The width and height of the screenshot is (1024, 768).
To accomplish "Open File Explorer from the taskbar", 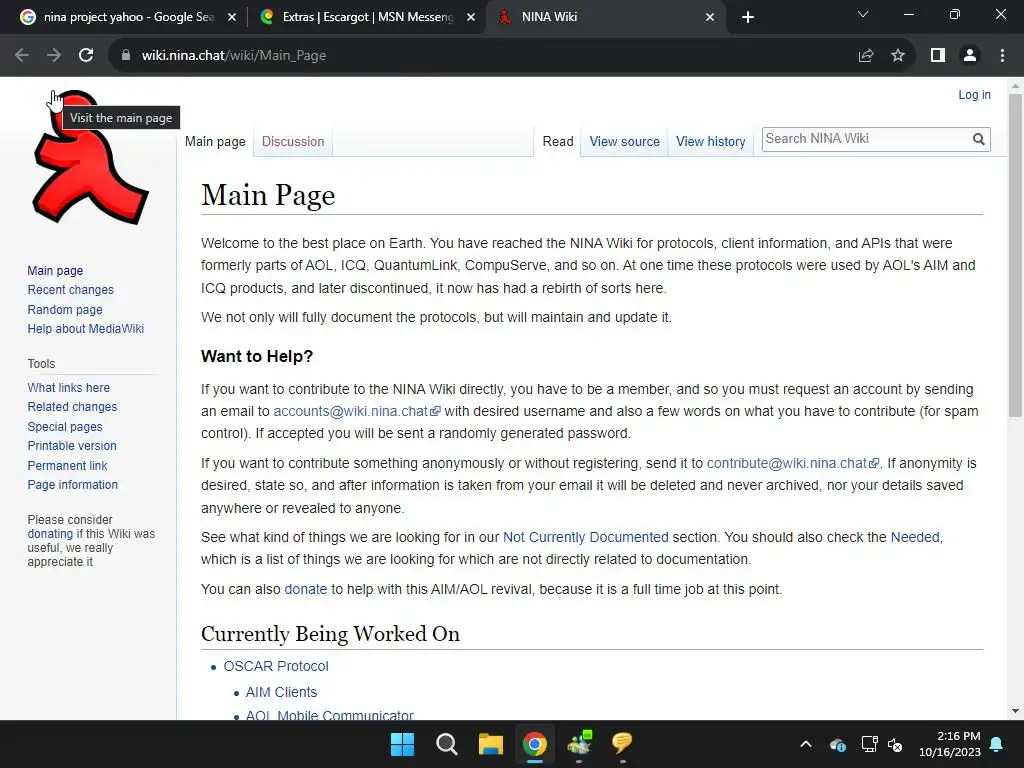I will point(490,744).
